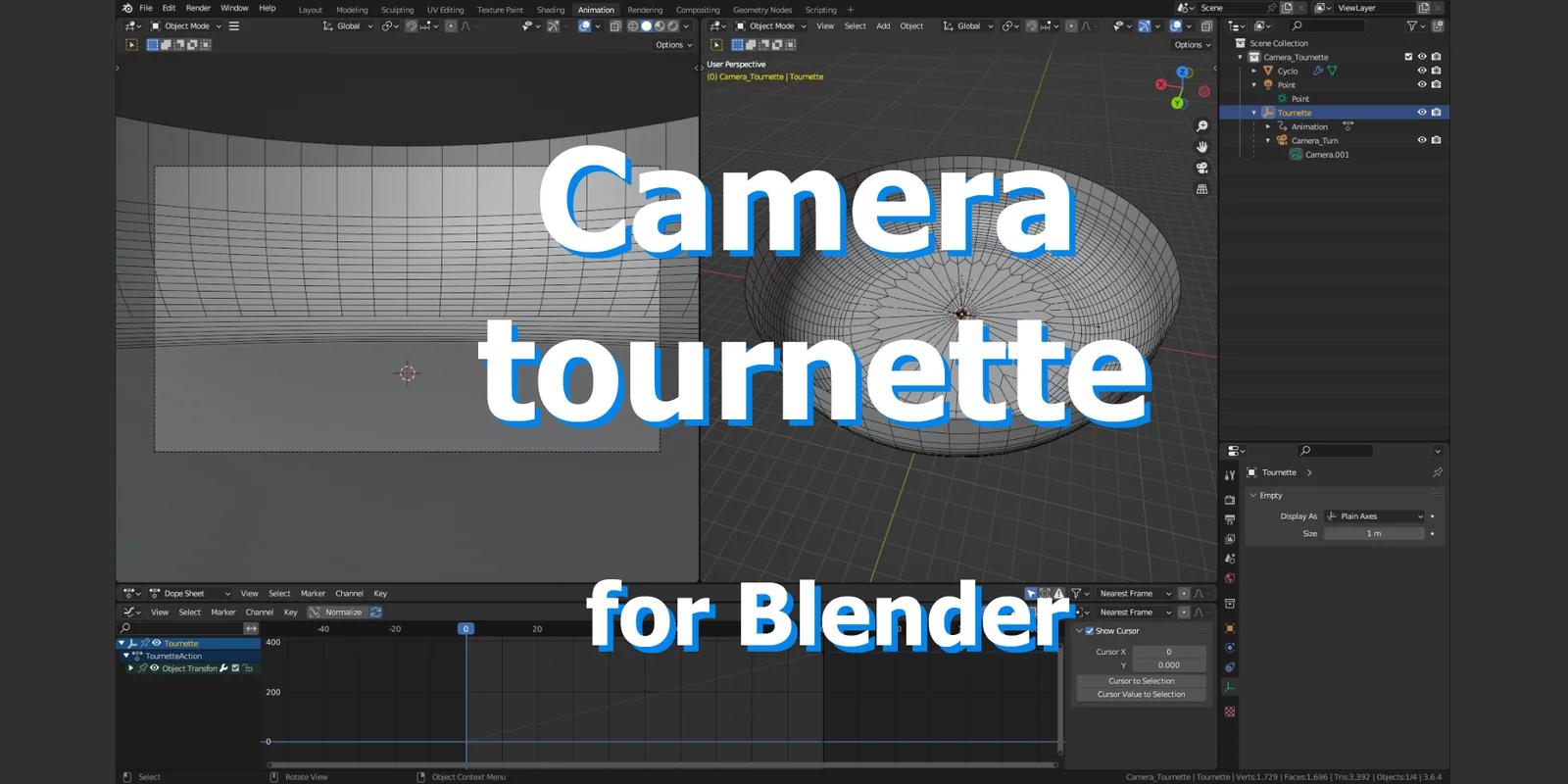Switch orthographic view with the grid icon
The image size is (1568, 784).
(1201, 189)
